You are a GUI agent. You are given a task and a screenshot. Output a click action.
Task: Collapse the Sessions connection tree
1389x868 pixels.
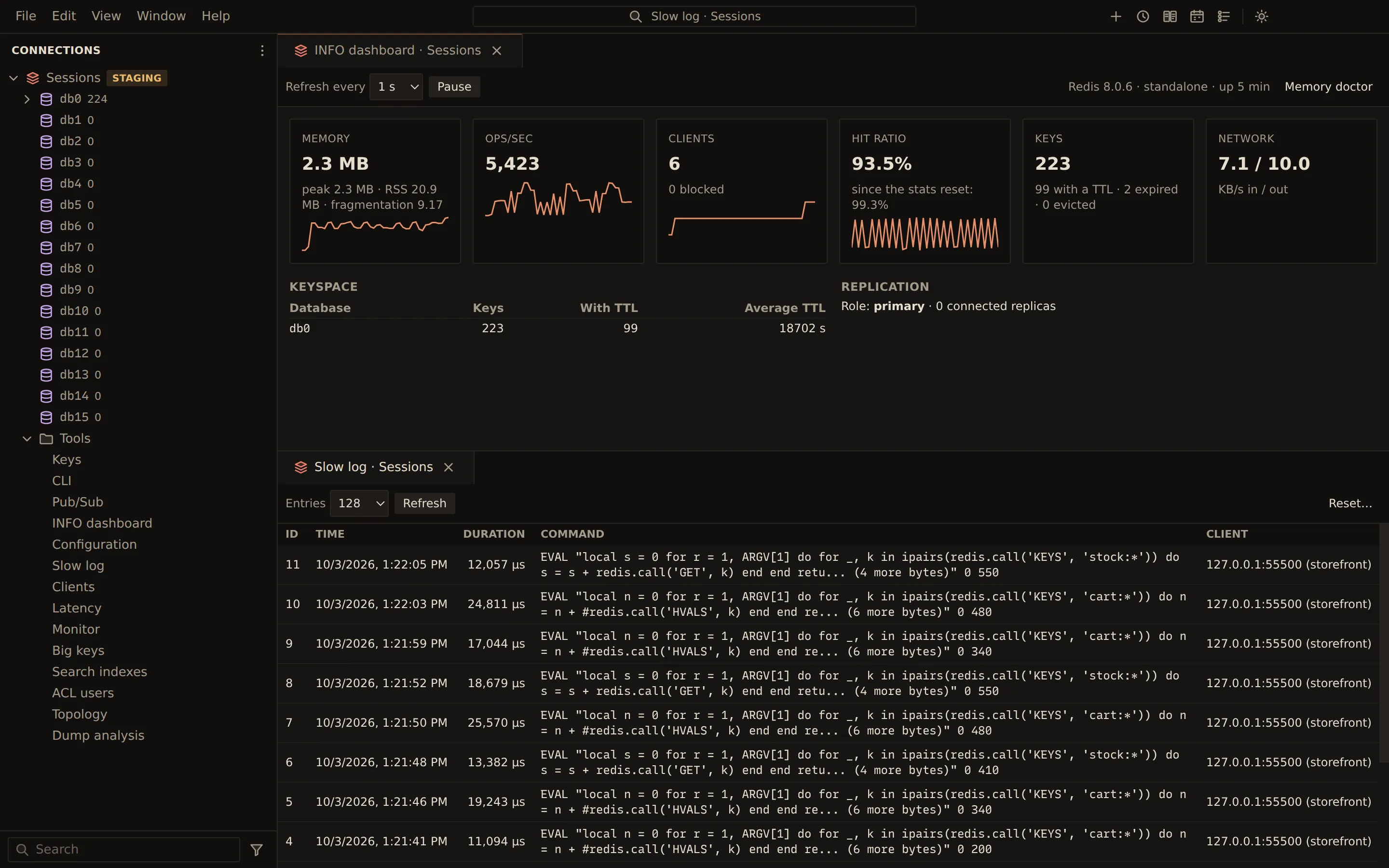click(x=14, y=78)
